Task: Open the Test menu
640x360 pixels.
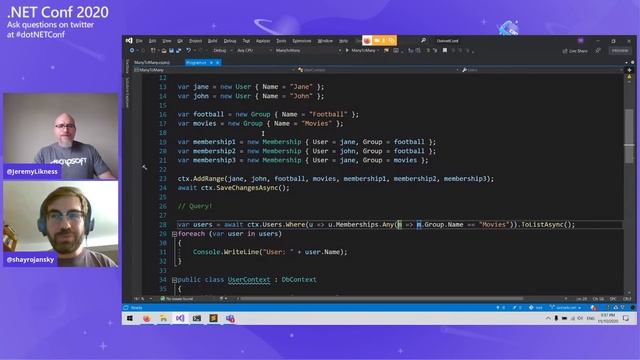Action: click(246, 41)
